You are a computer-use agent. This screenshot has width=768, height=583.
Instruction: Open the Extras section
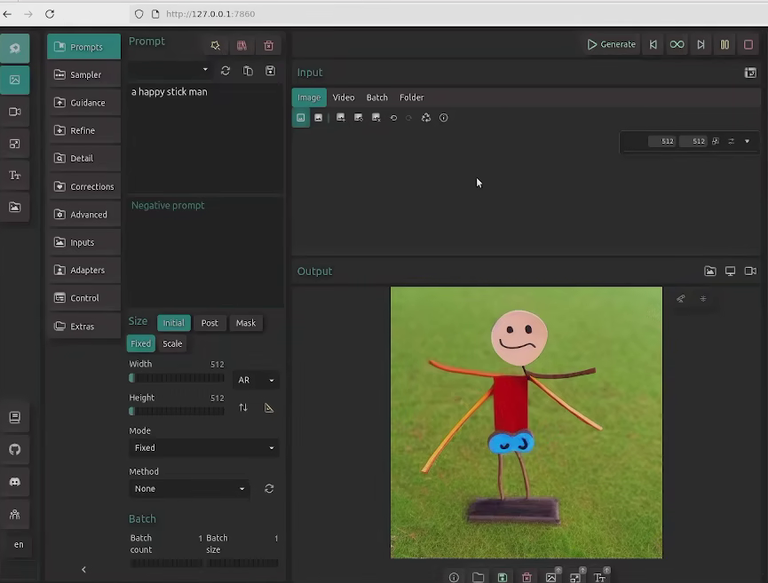point(84,326)
